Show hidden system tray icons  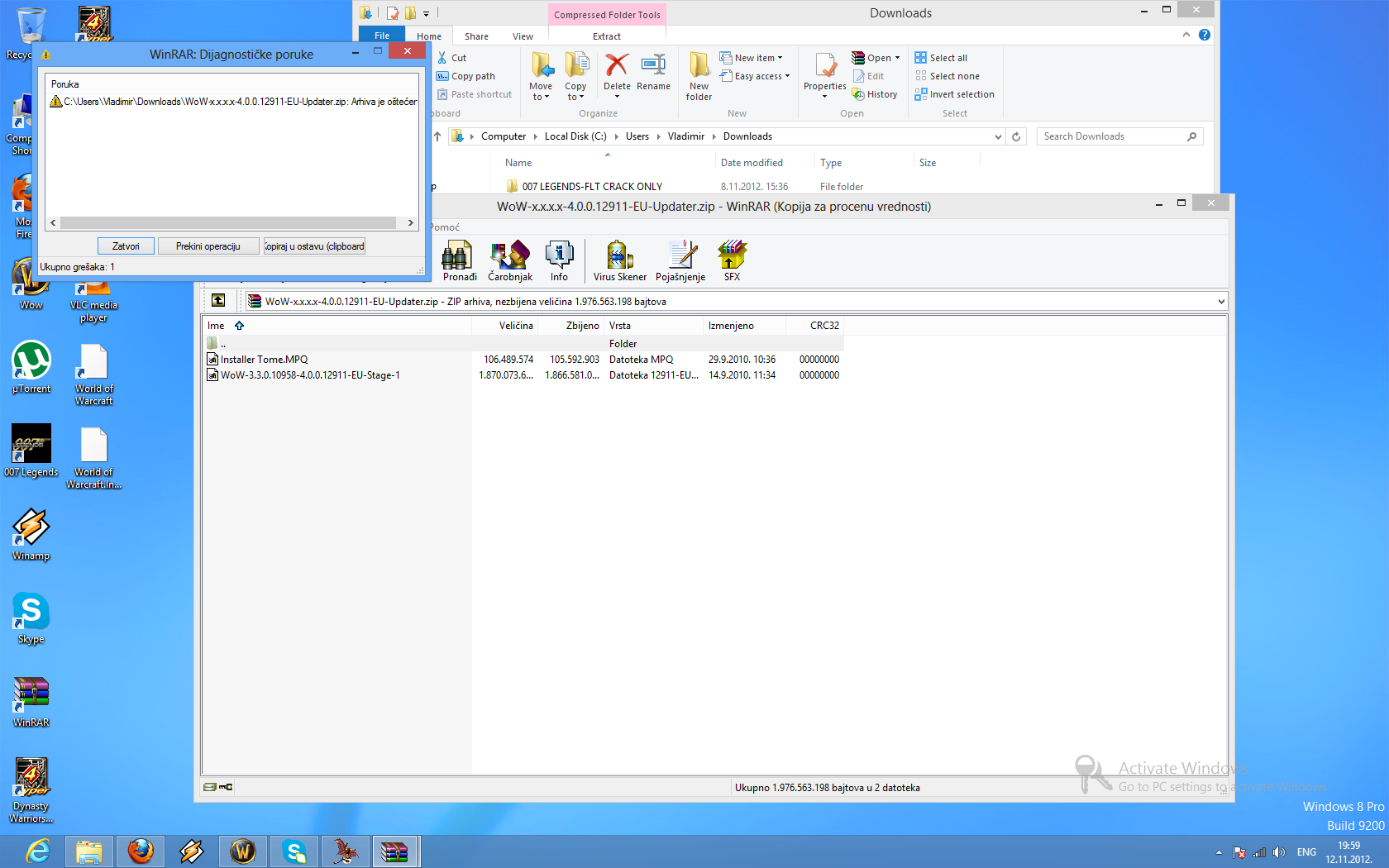[x=1219, y=852]
